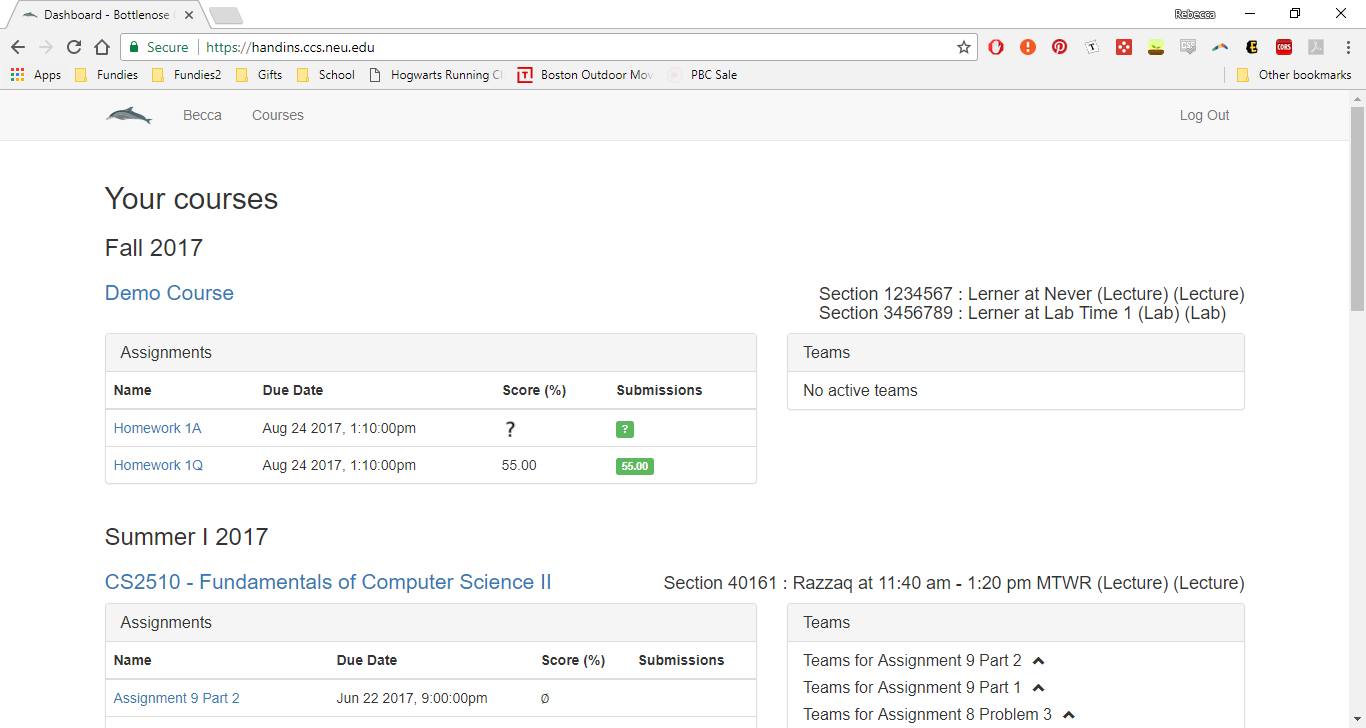Image resolution: width=1366 pixels, height=728 pixels.
Task: Open the Courses navigation item
Action: click(277, 115)
